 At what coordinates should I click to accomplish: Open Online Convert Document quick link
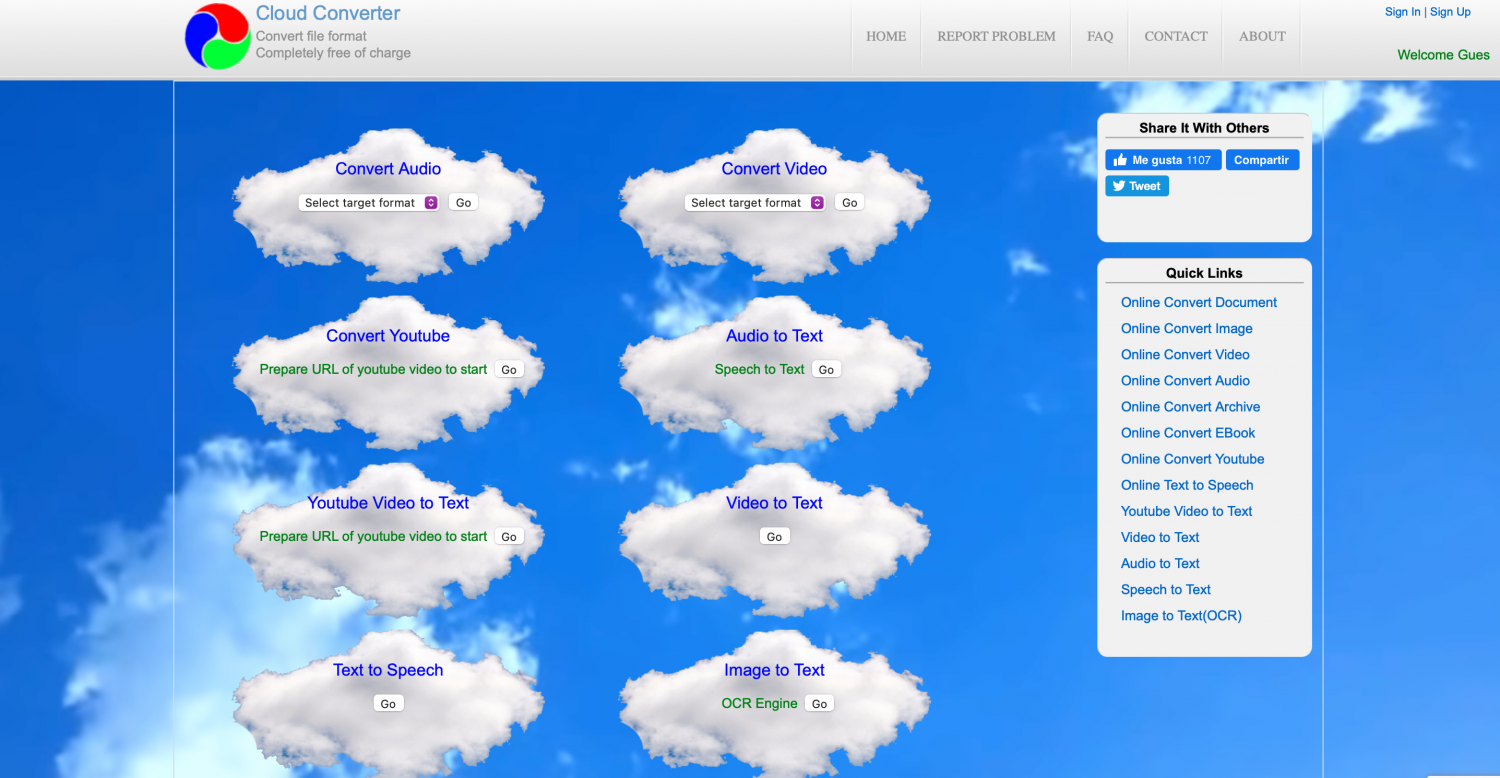tap(1199, 303)
